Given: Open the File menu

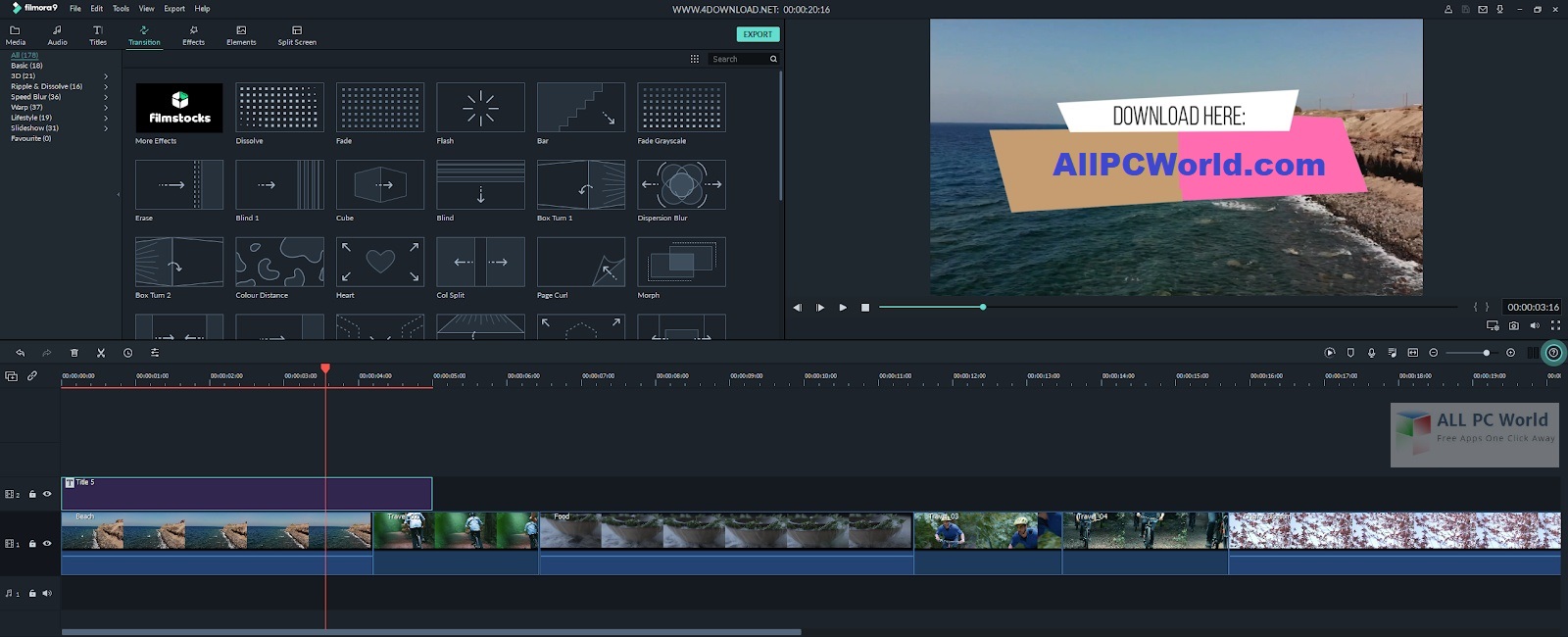Looking at the screenshot, I should click(x=75, y=9).
